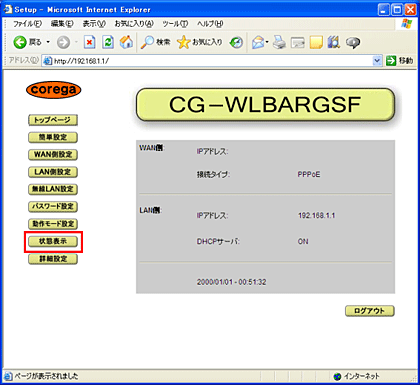Viewport: 420px width, 385px height.
Task: Click the green Refresh page icon
Action: (x=108, y=42)
